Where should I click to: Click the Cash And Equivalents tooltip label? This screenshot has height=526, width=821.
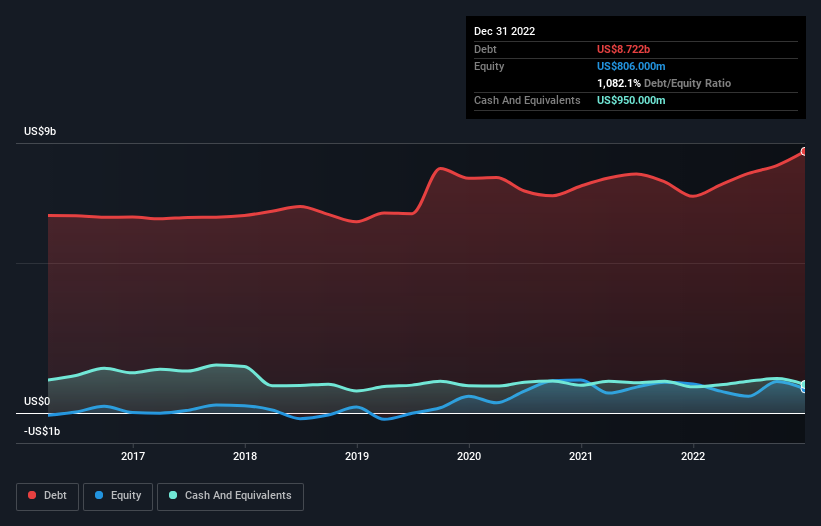pos(527,100)
